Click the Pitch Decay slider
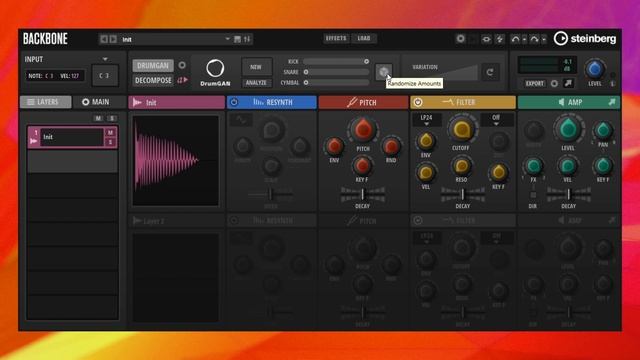The image size is (640, 360). click(x=363, y=194)
